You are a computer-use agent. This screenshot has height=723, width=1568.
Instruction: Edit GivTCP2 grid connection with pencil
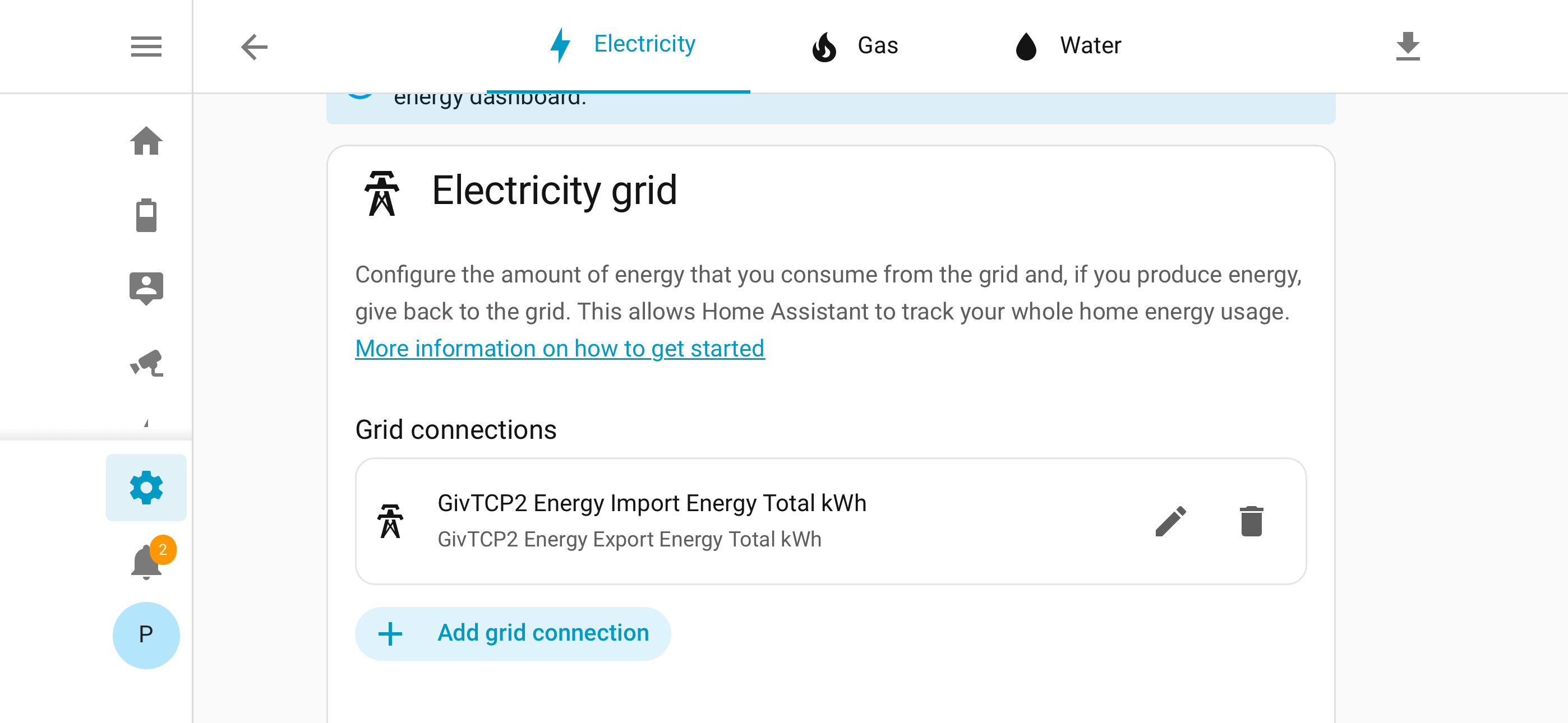tap(1170, 521)
